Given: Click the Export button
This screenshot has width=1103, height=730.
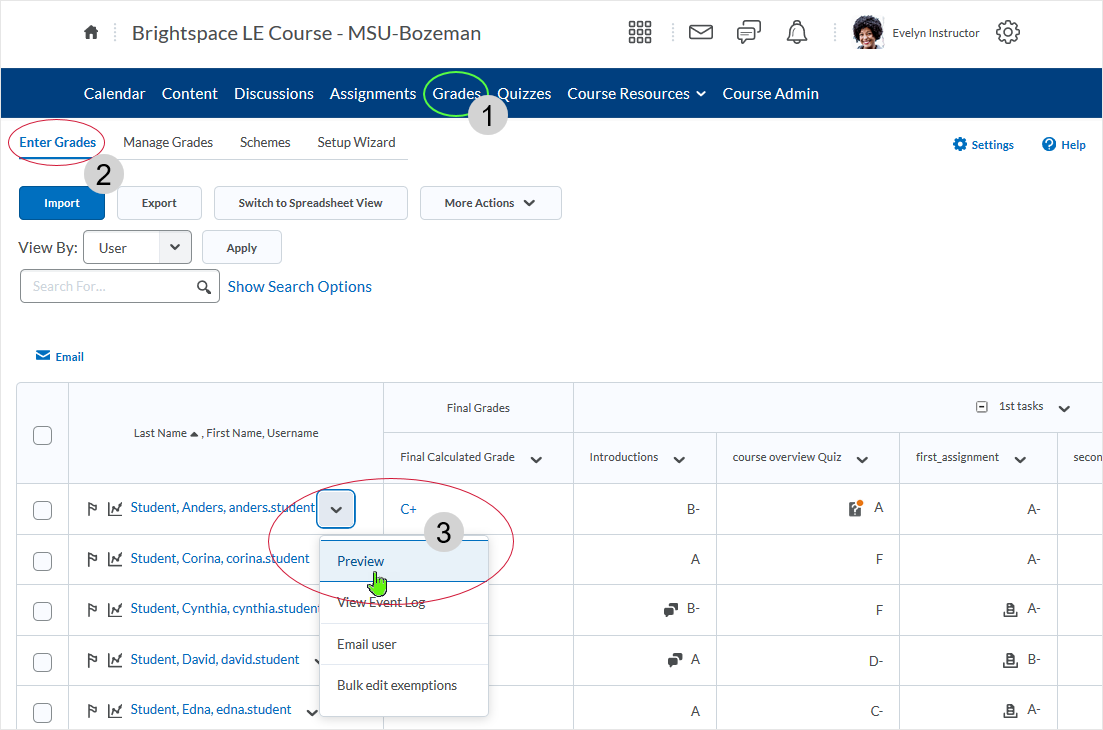Looking at the screenshot, I should [159, 203].
